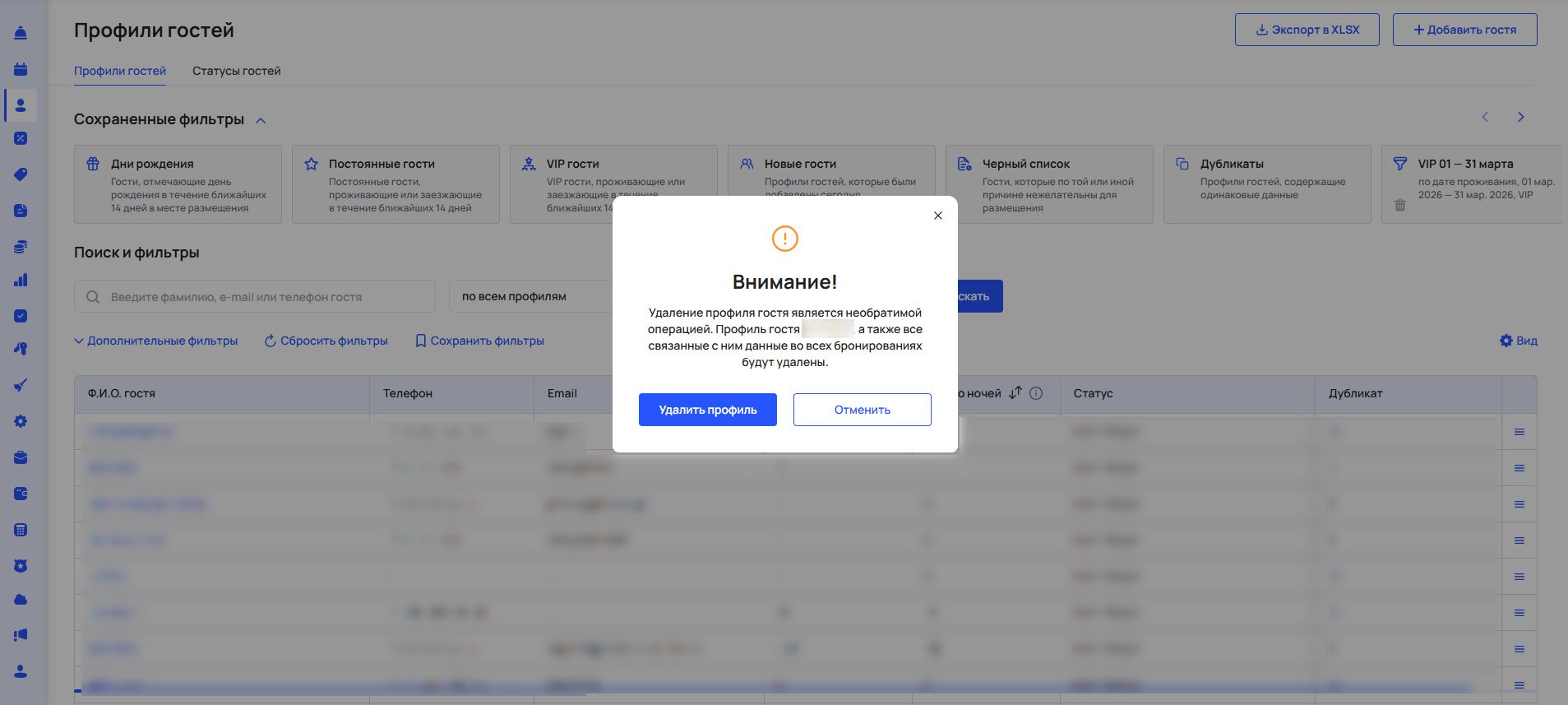The width and height of the screenshot is (1568, 705).
Task: Select the 'Профили гостей' tab
Action: [120, 71]
